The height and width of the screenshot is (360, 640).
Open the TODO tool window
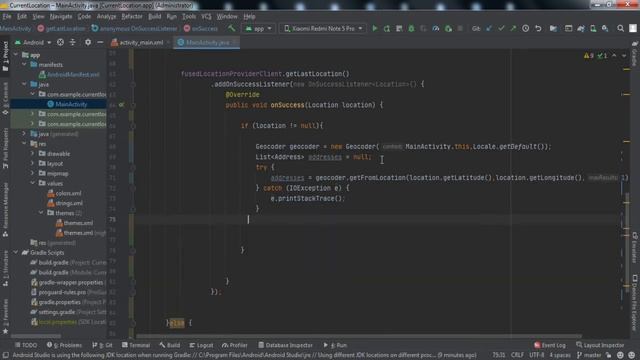26,345
